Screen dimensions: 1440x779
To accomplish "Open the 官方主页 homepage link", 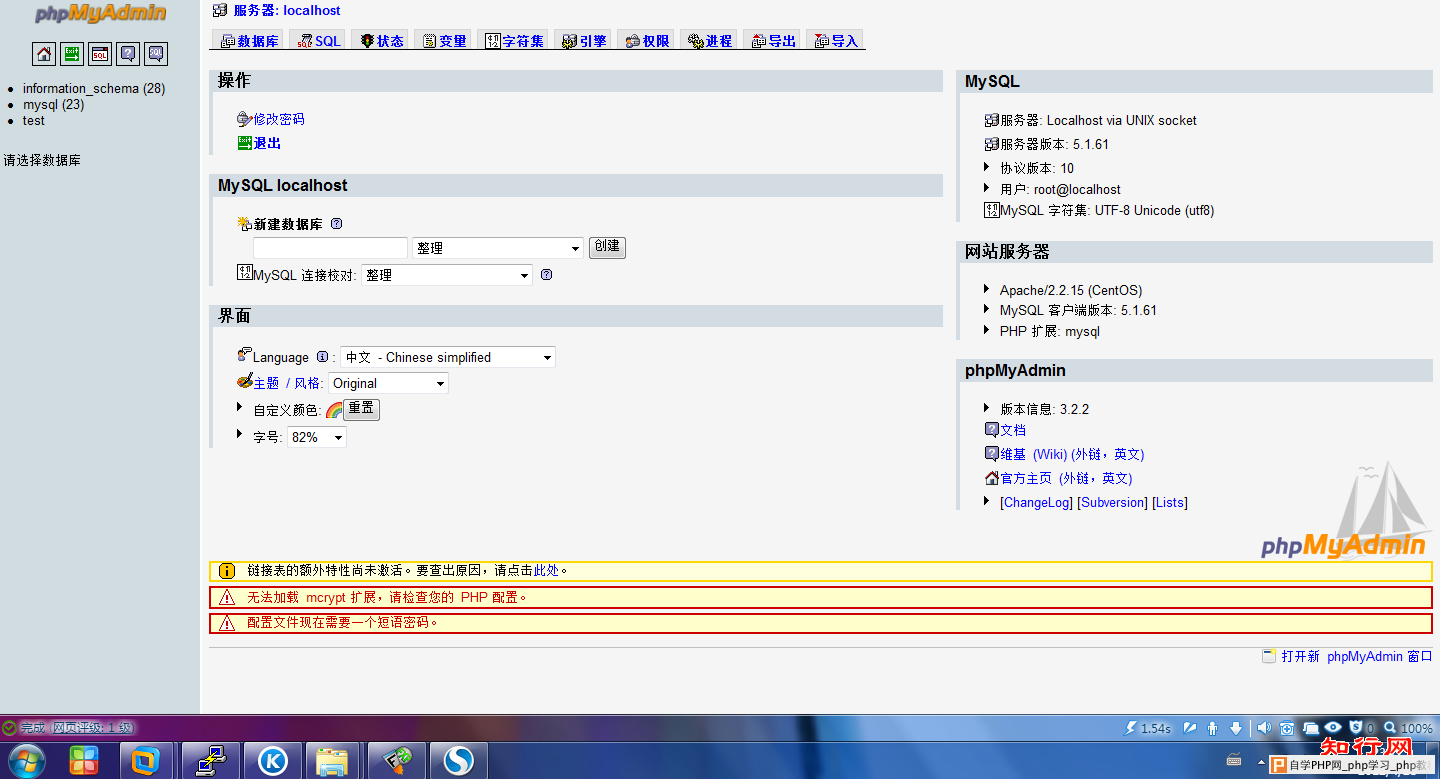I will (x=1066, y=478).
